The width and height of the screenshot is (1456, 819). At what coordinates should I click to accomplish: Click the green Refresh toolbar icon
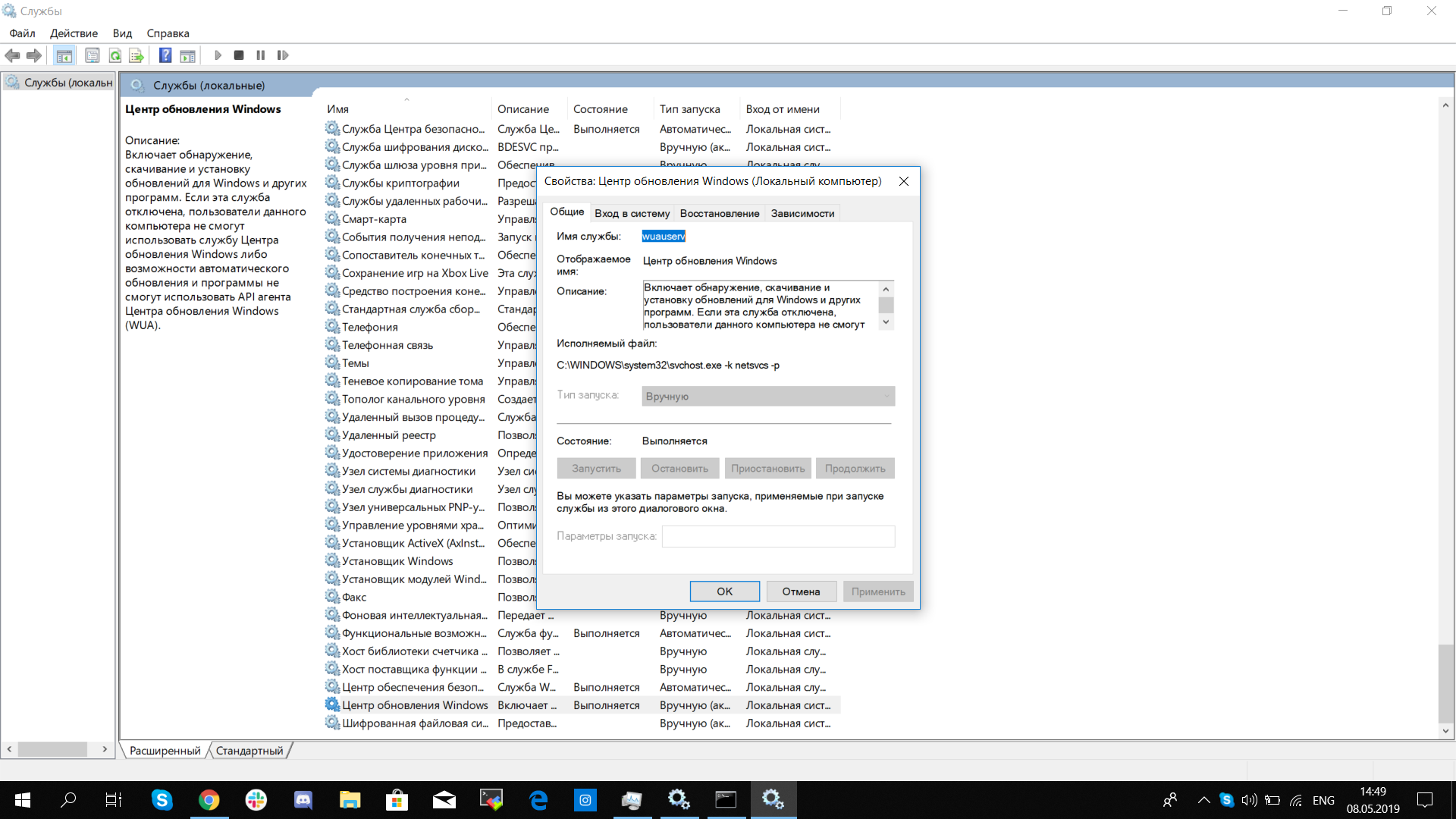pos(115,55)
